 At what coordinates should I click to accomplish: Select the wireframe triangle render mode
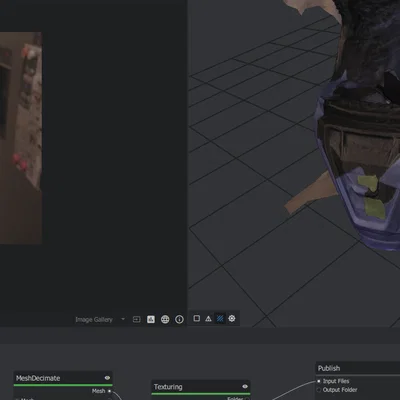pos(208,319)
